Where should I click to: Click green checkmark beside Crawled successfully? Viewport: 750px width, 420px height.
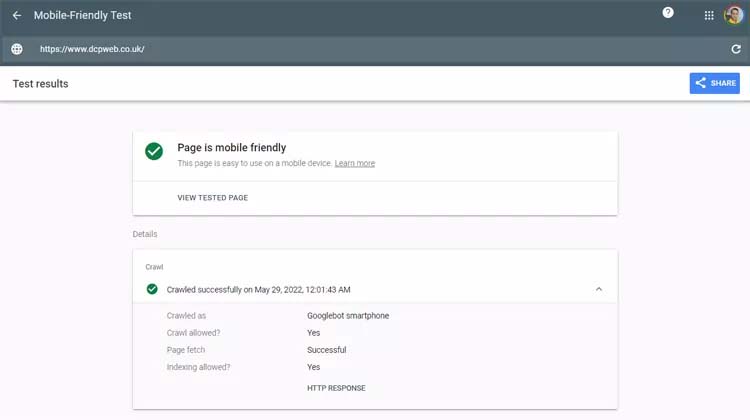[152, 289]
